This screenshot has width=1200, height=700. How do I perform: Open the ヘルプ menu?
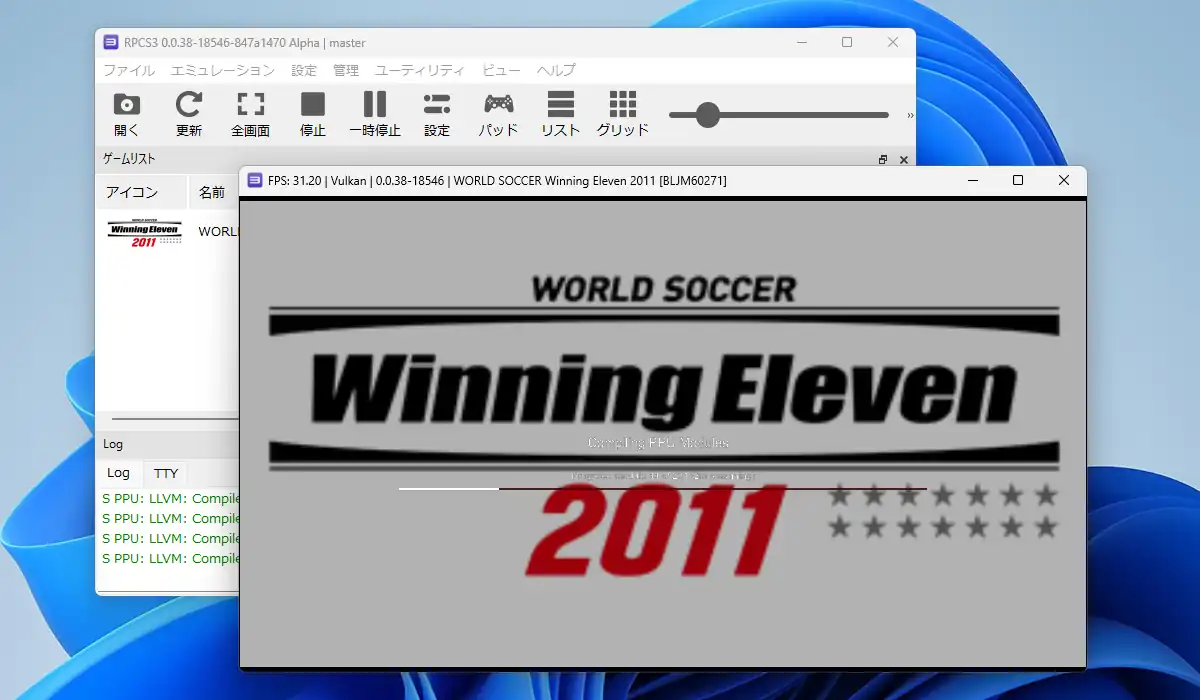tap(556, 71)
